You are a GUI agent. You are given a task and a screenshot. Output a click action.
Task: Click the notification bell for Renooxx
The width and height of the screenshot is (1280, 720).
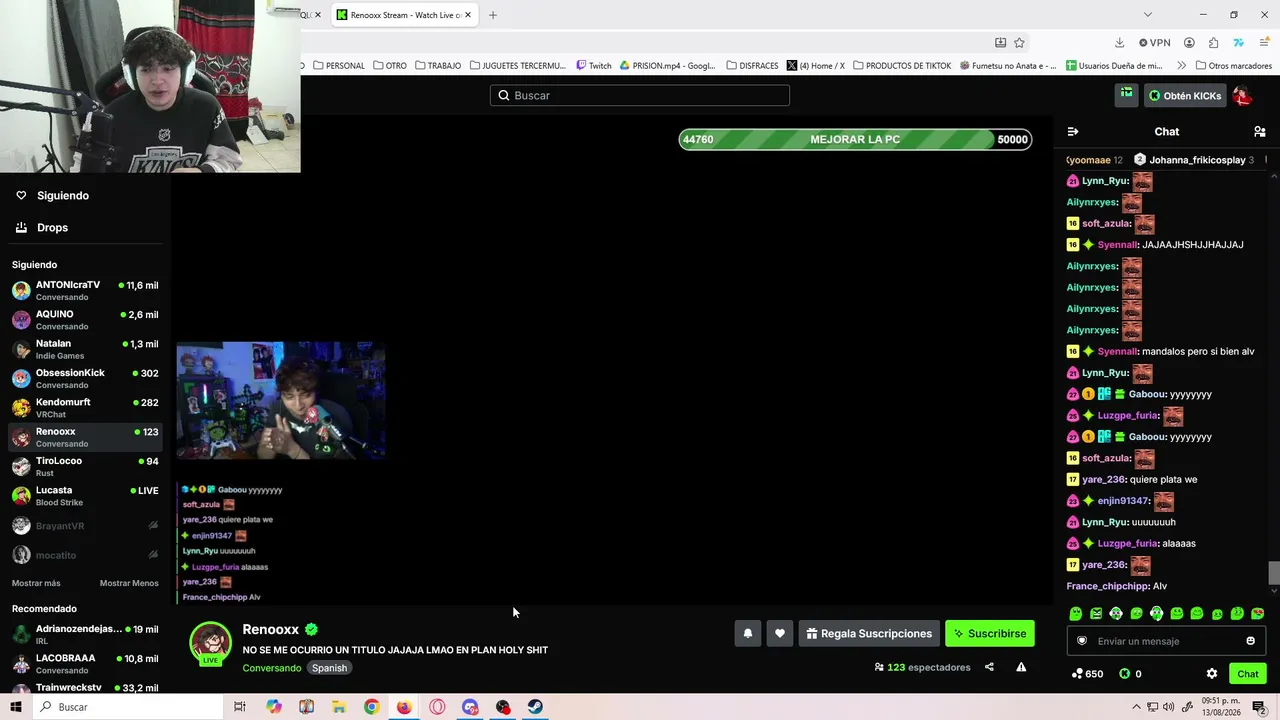coord(747,633)
